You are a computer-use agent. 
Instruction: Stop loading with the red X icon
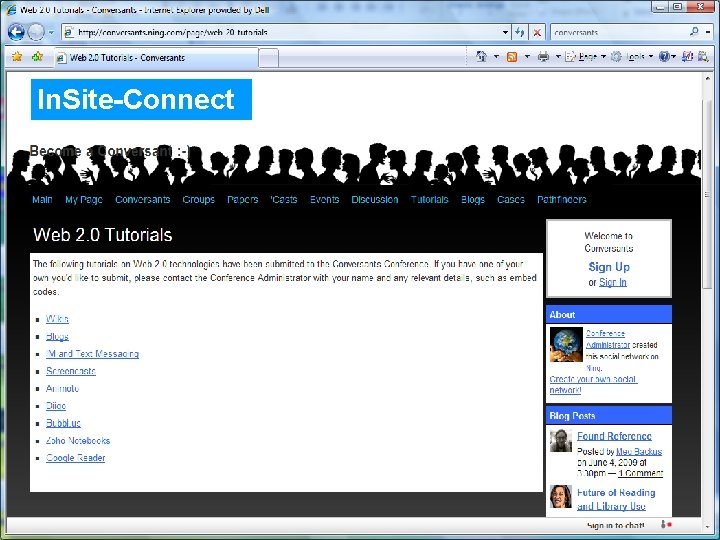[536, 33]
